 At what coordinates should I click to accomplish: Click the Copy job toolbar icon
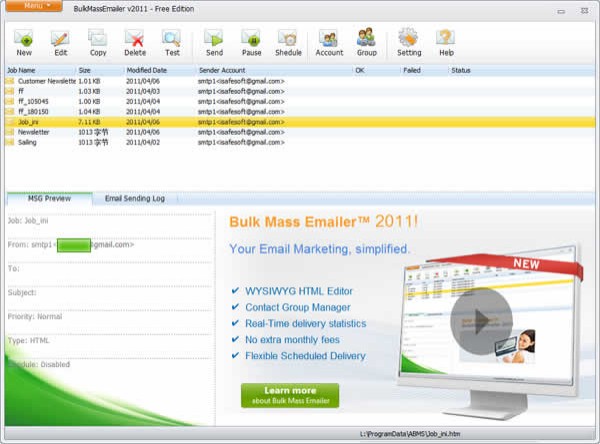click(98, 42)
